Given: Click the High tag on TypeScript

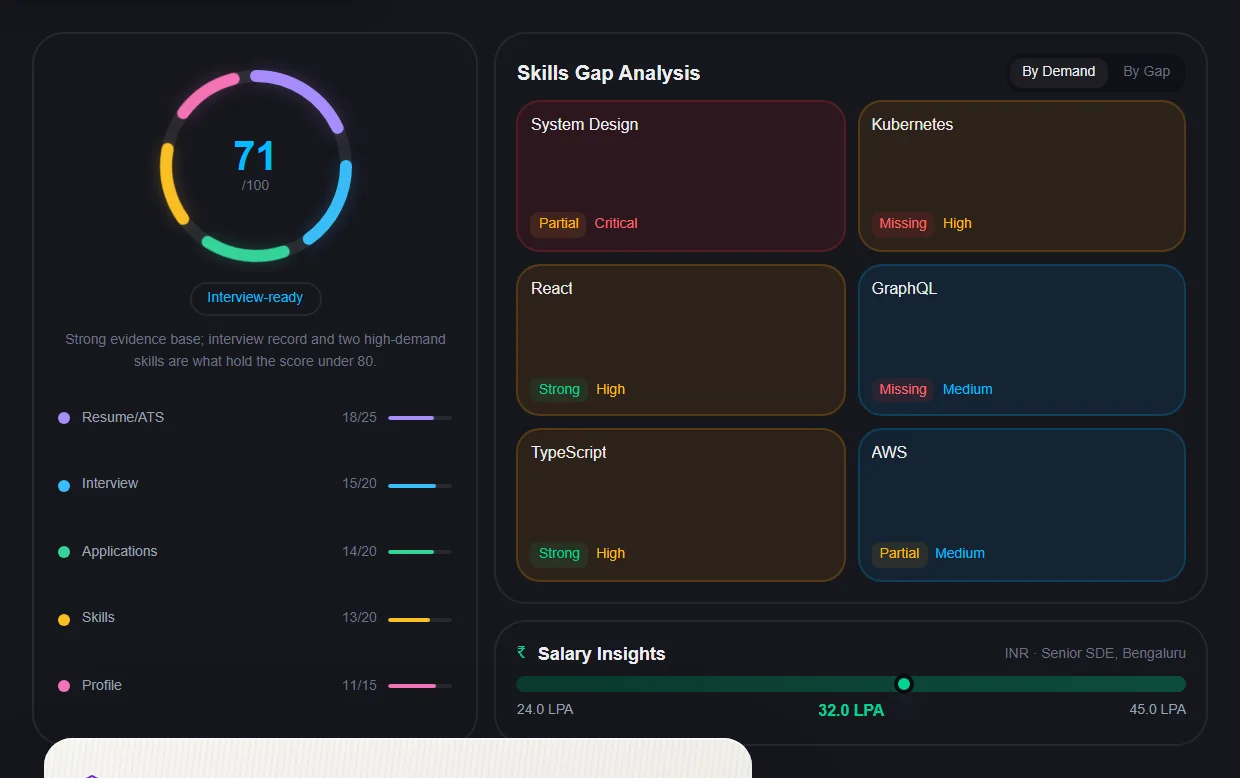Looking at the screenshot, I should [x=611, y=553].
